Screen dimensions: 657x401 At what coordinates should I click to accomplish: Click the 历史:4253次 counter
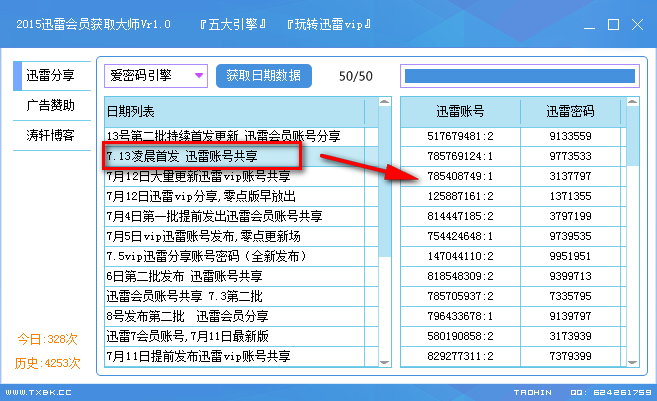47,363
